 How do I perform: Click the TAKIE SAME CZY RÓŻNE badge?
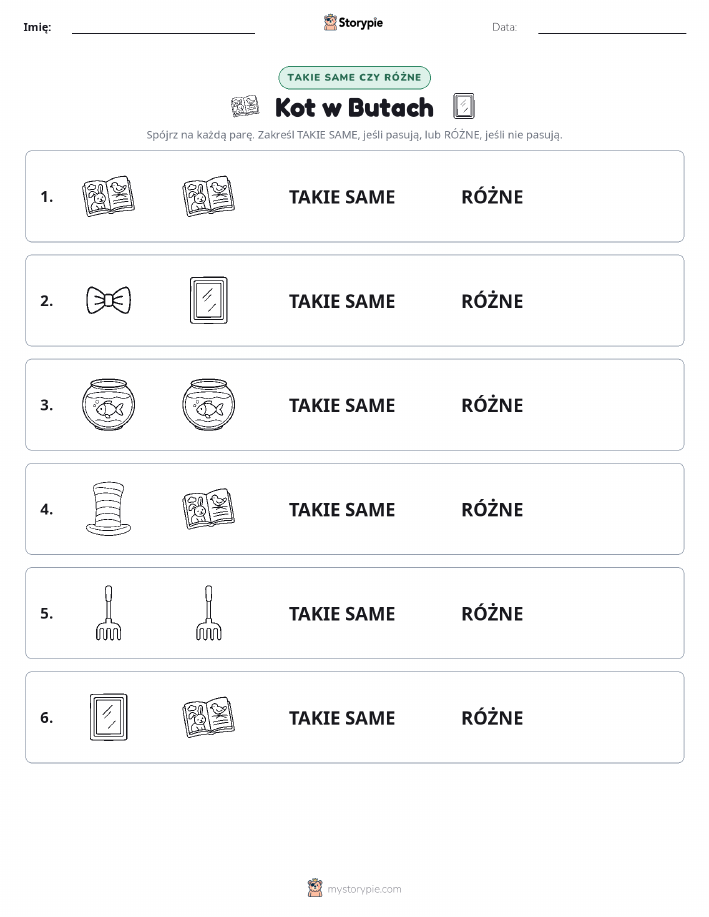point(354,77)
